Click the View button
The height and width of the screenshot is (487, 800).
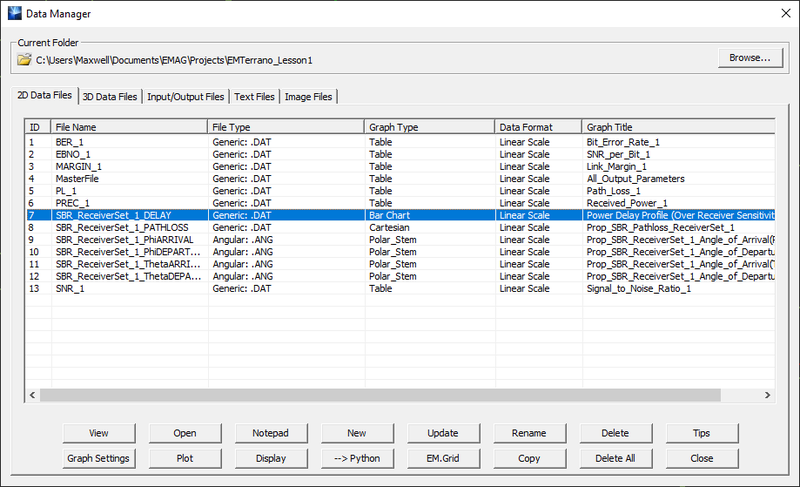tap(99, 433)
